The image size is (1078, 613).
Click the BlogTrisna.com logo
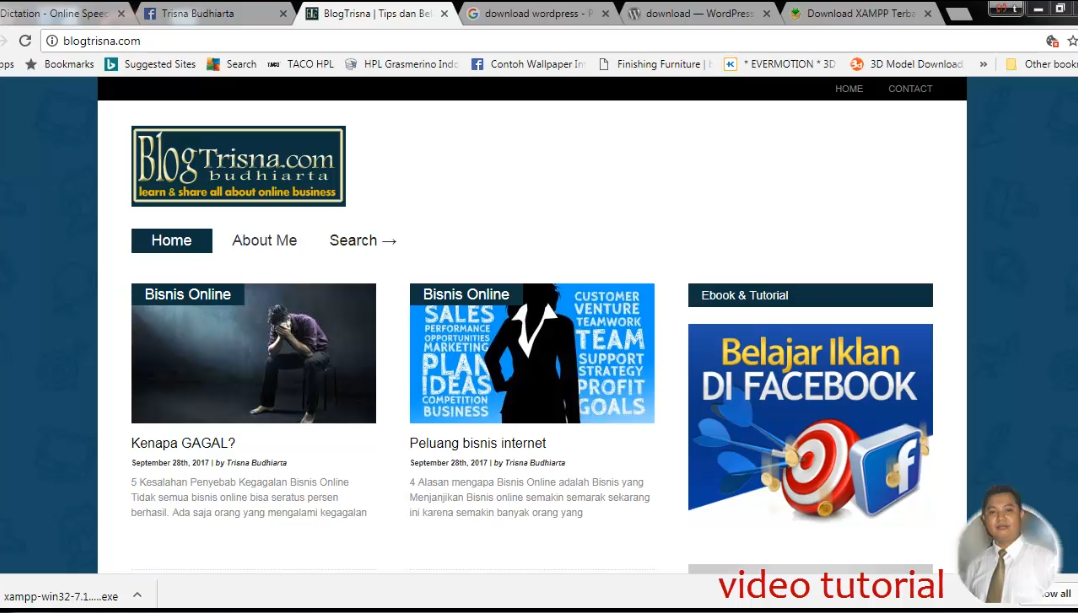(238, 166)
